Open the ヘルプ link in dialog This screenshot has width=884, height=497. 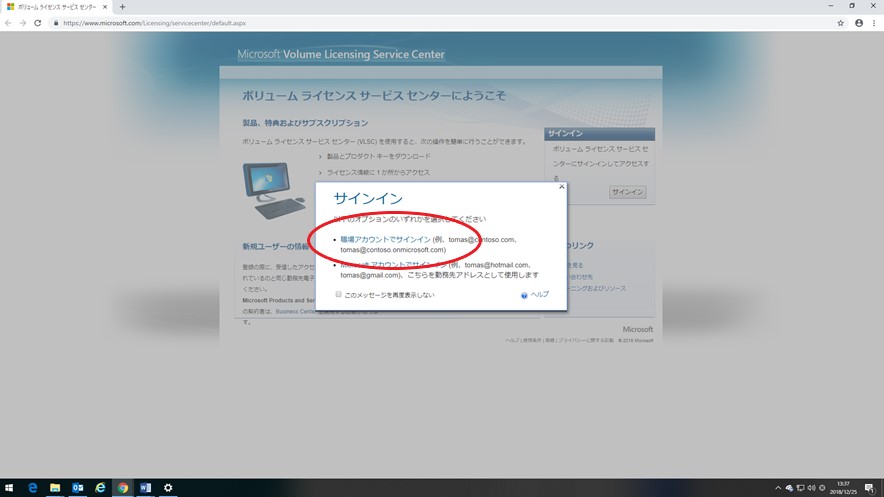[540, 294]
